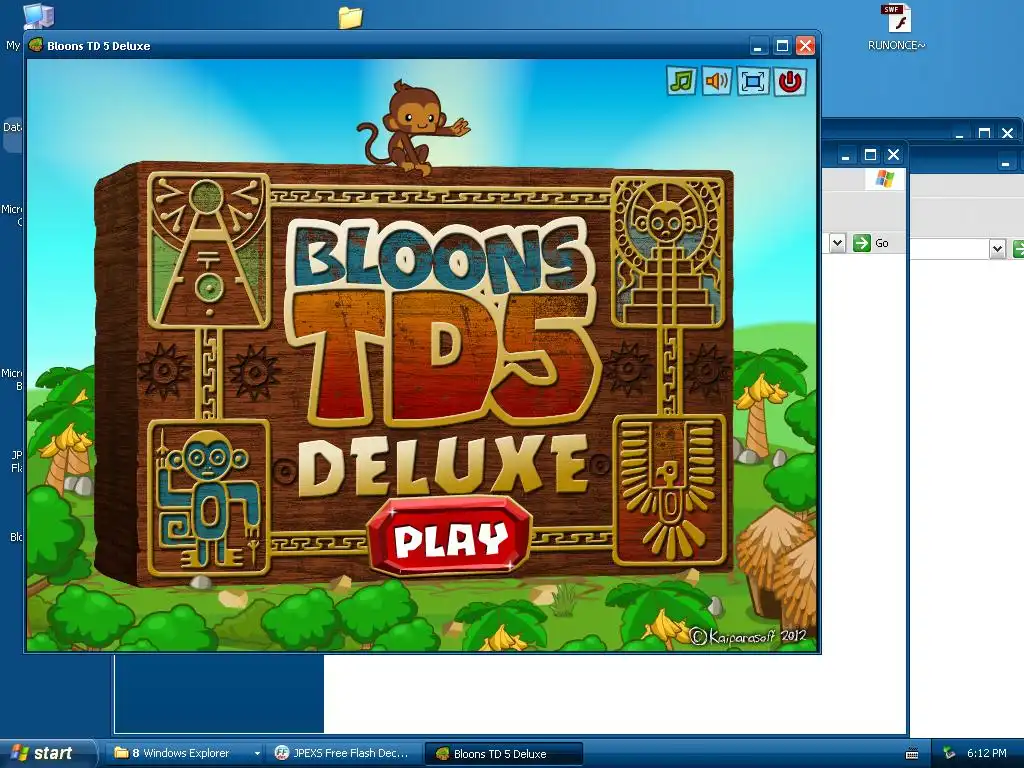Switch to fullscreen with the frame icon

pyautogui.click(x=753, y=82)
